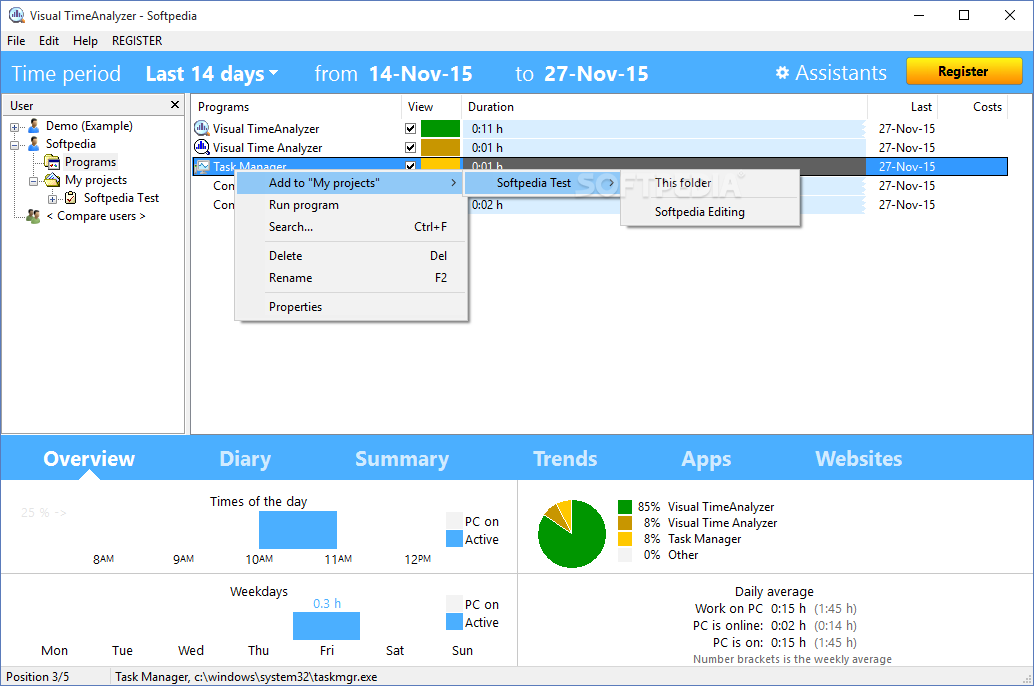The image size is (1034, 686).
Task: Click the Duration column header
Action: (666, 107)
